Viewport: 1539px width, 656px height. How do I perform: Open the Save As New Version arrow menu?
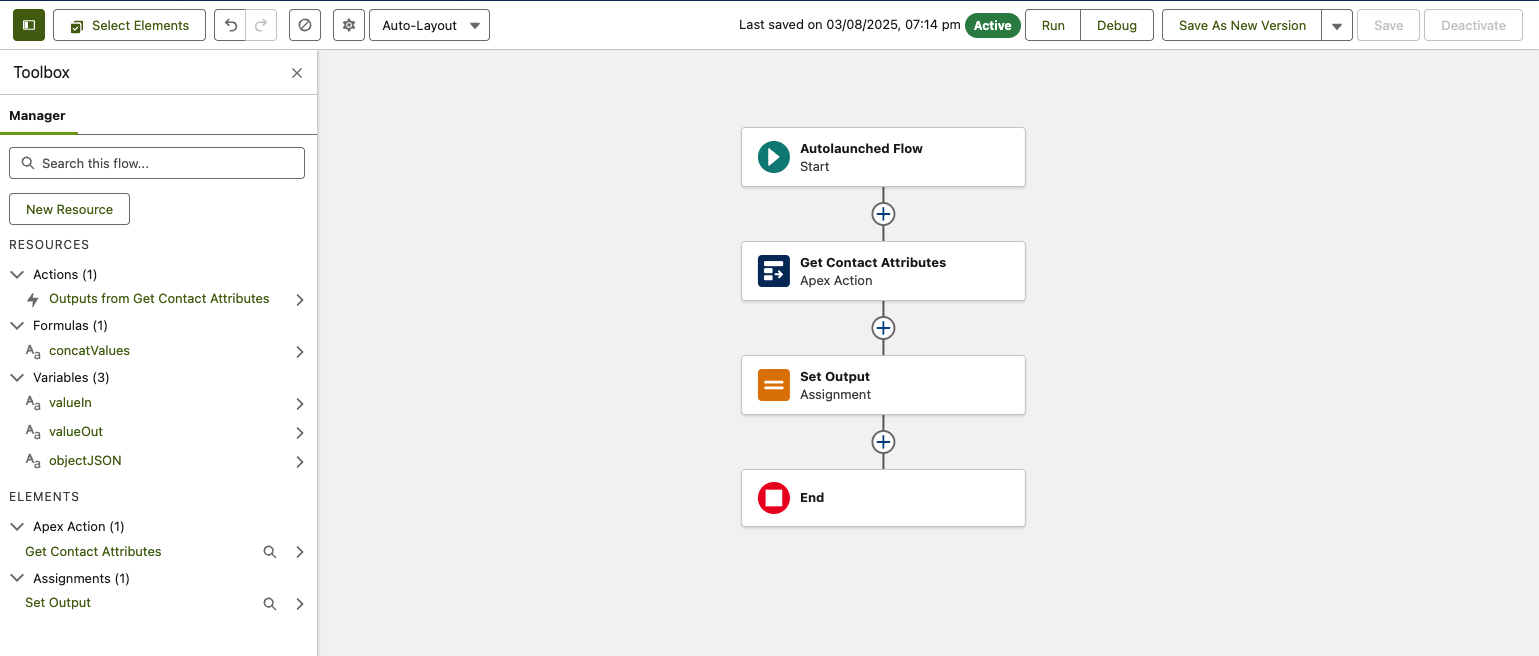click(x=1336, y=26)
